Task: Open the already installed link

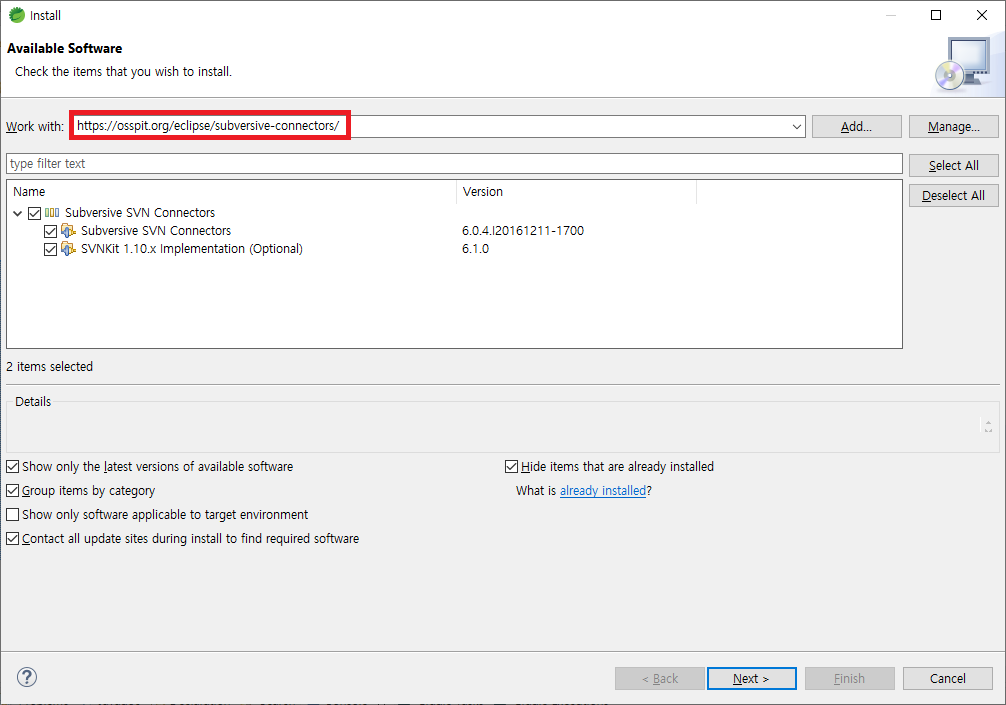Action: tap(603, 491)
